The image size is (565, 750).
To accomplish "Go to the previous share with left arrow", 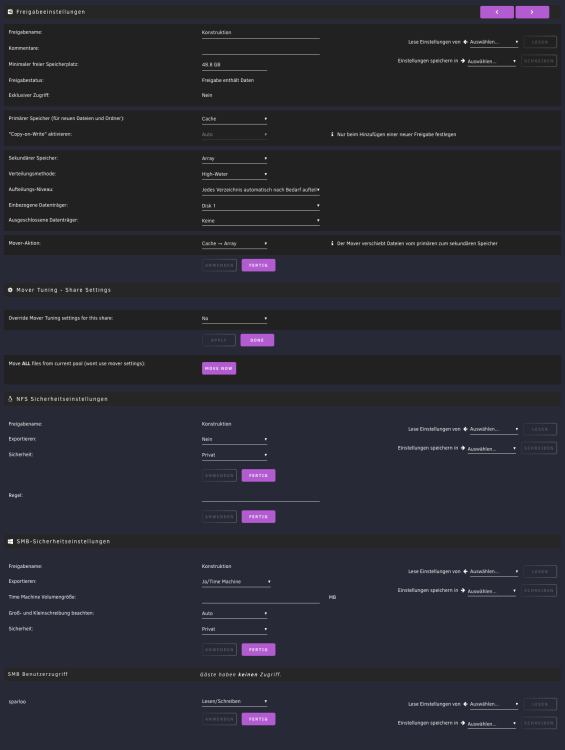I will point(497,12).
